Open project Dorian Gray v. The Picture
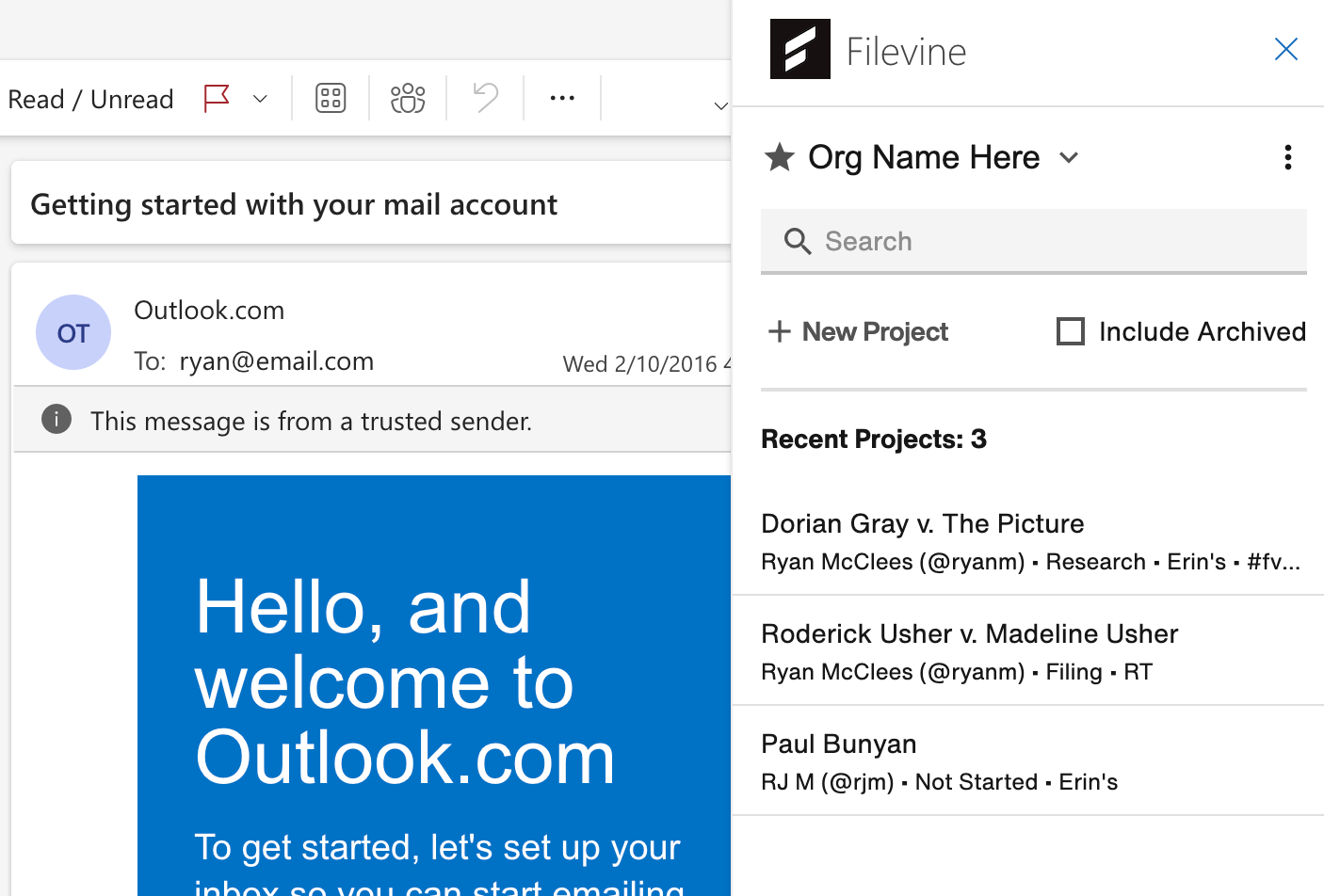Image resolution: width=1324 pixels, height=896 pixels. point(1028,541)
